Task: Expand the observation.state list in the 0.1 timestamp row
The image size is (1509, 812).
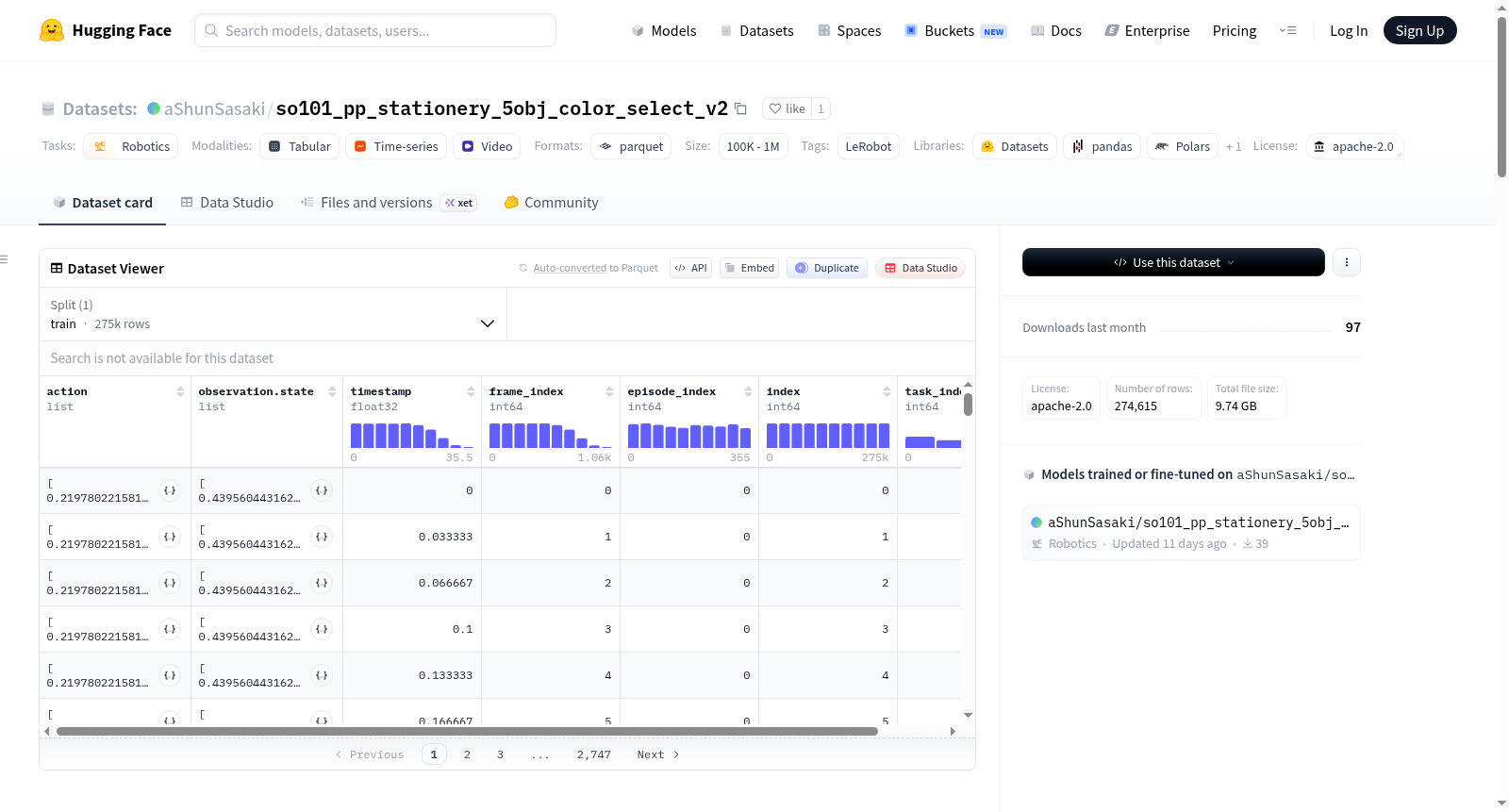Action: click(322, 629)
